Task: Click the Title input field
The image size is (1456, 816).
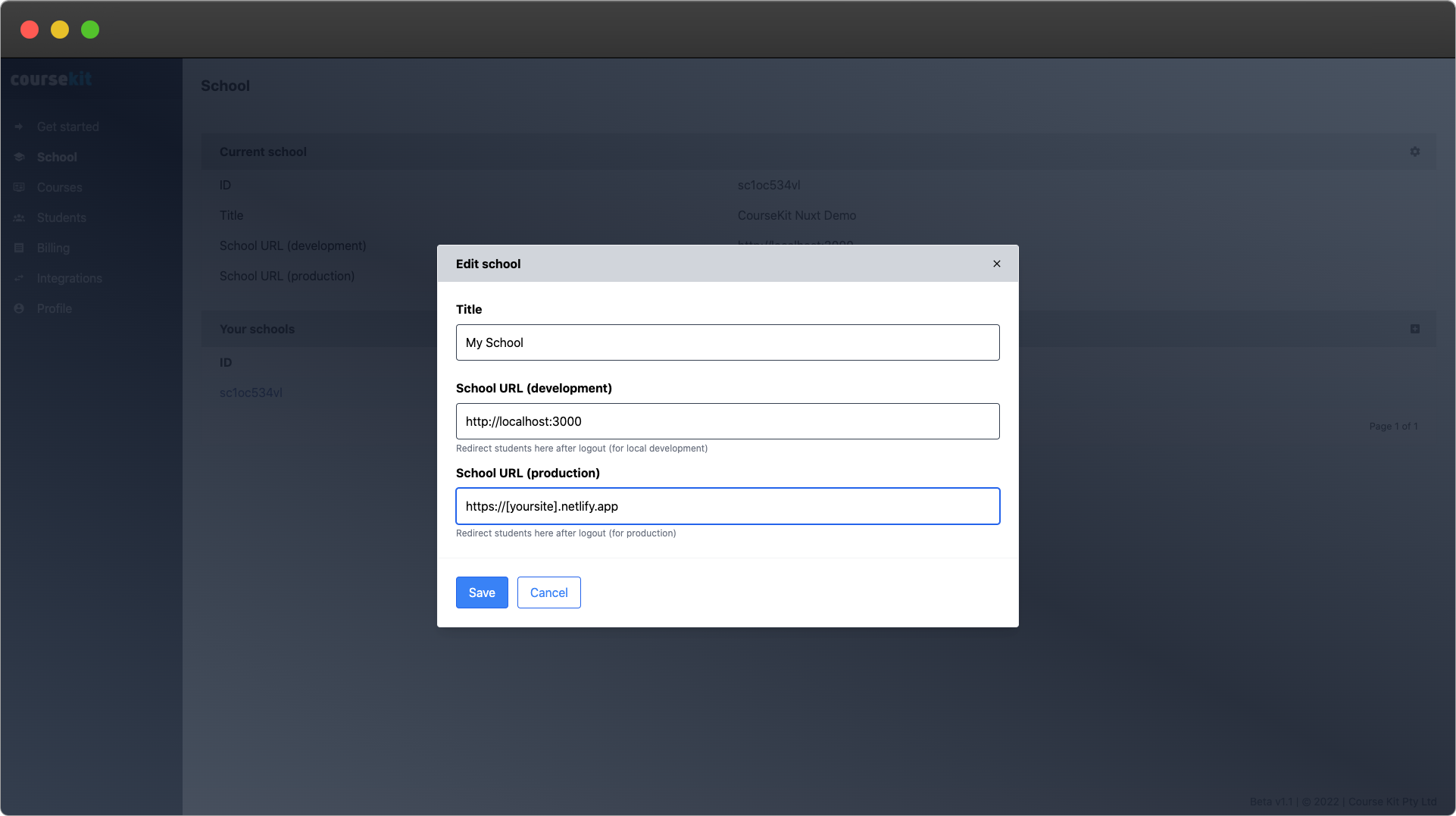Action: tap(727, 342)
